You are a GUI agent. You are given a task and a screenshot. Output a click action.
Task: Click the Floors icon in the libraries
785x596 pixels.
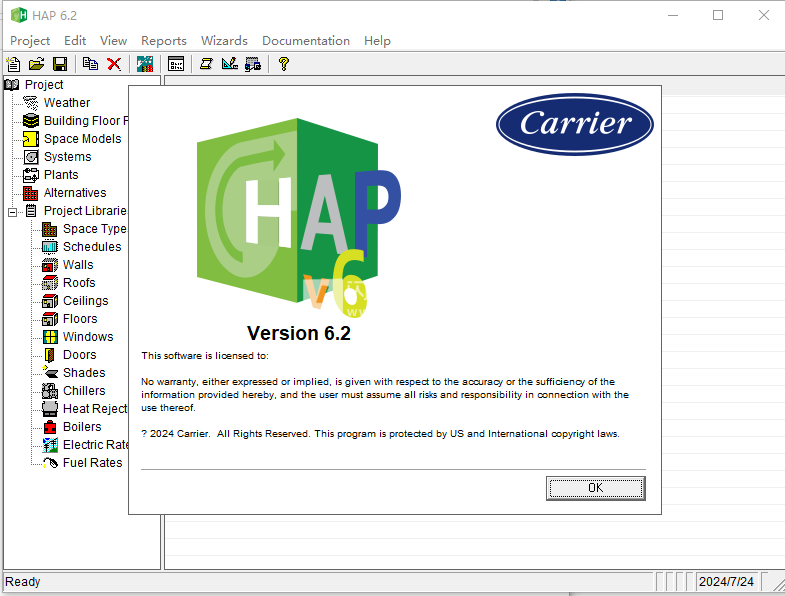pos(50,319)
